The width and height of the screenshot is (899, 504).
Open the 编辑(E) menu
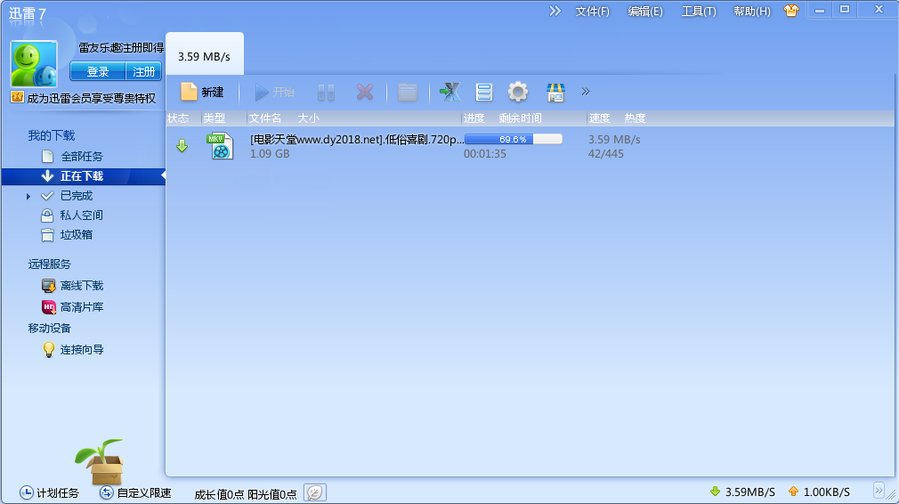pos(645,11)
